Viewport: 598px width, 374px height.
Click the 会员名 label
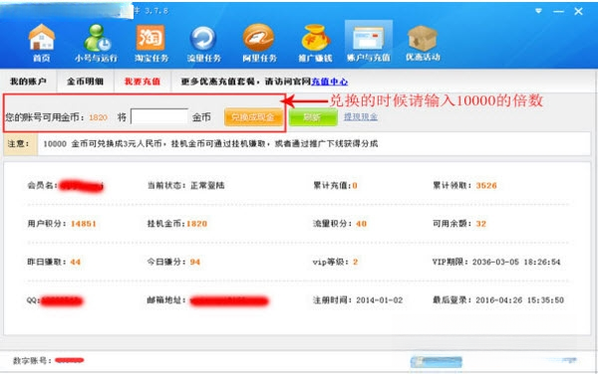(42, 186)
